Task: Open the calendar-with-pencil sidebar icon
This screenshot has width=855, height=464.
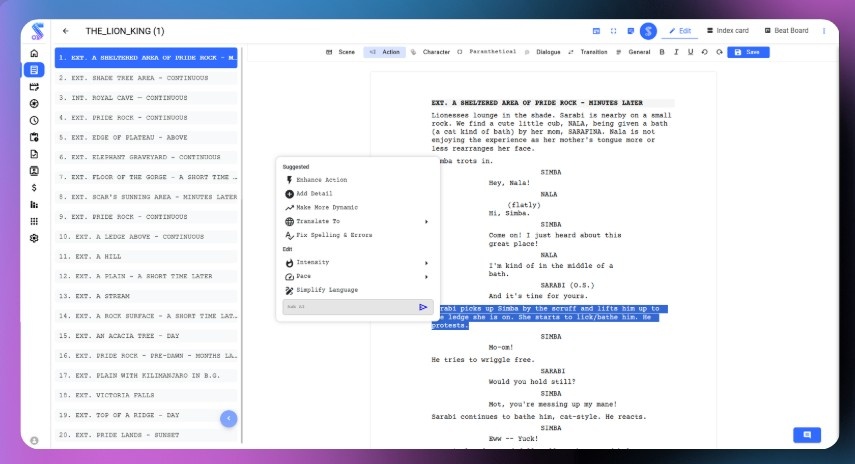Action: click(x=34, y=87)
